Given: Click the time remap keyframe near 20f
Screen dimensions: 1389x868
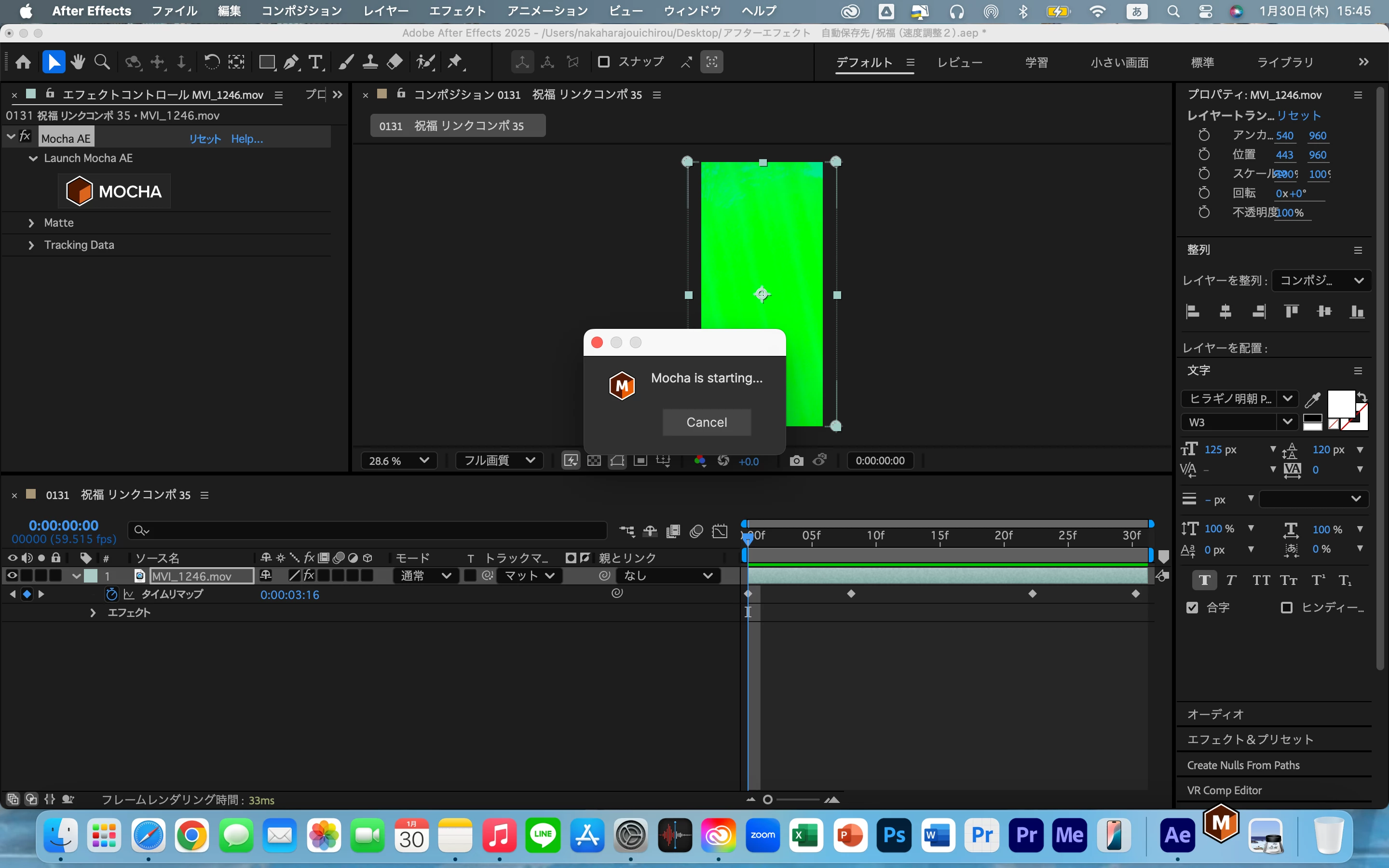Looking at the screenshot, I should (x=1032, y=594).
